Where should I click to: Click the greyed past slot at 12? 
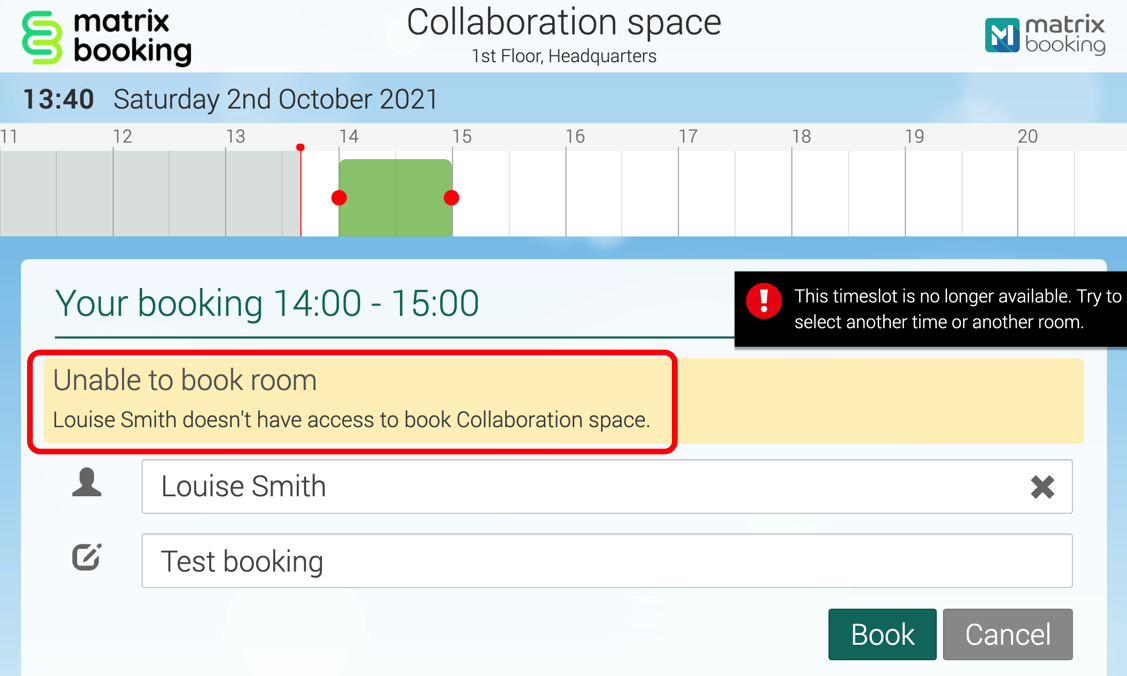tap(141, 194)
